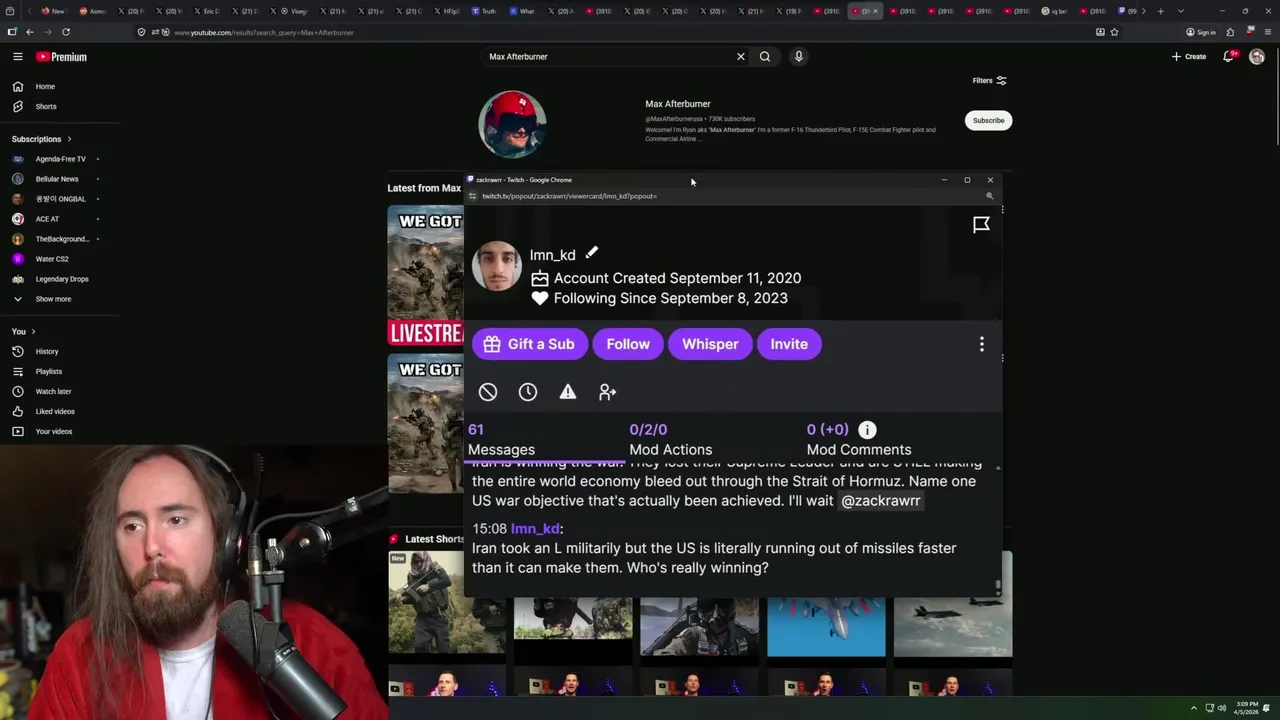1280x720 pixels.
Task: Go back in the browser
Action: (x=30, y=32)
